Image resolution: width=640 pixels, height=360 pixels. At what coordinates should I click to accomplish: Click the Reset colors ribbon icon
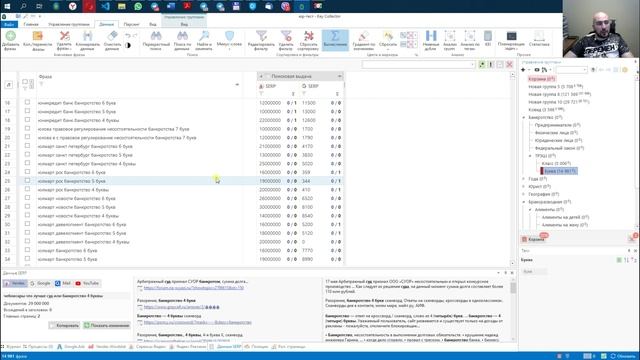[388, 36]
